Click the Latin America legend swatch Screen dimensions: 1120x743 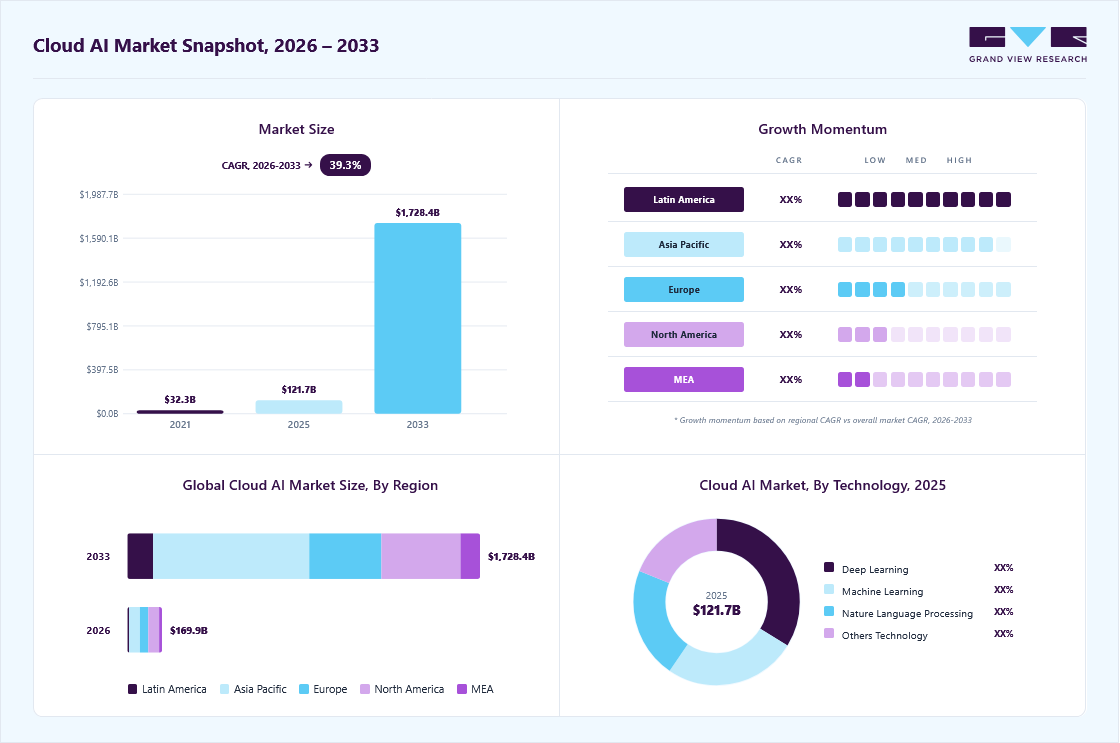132,689
